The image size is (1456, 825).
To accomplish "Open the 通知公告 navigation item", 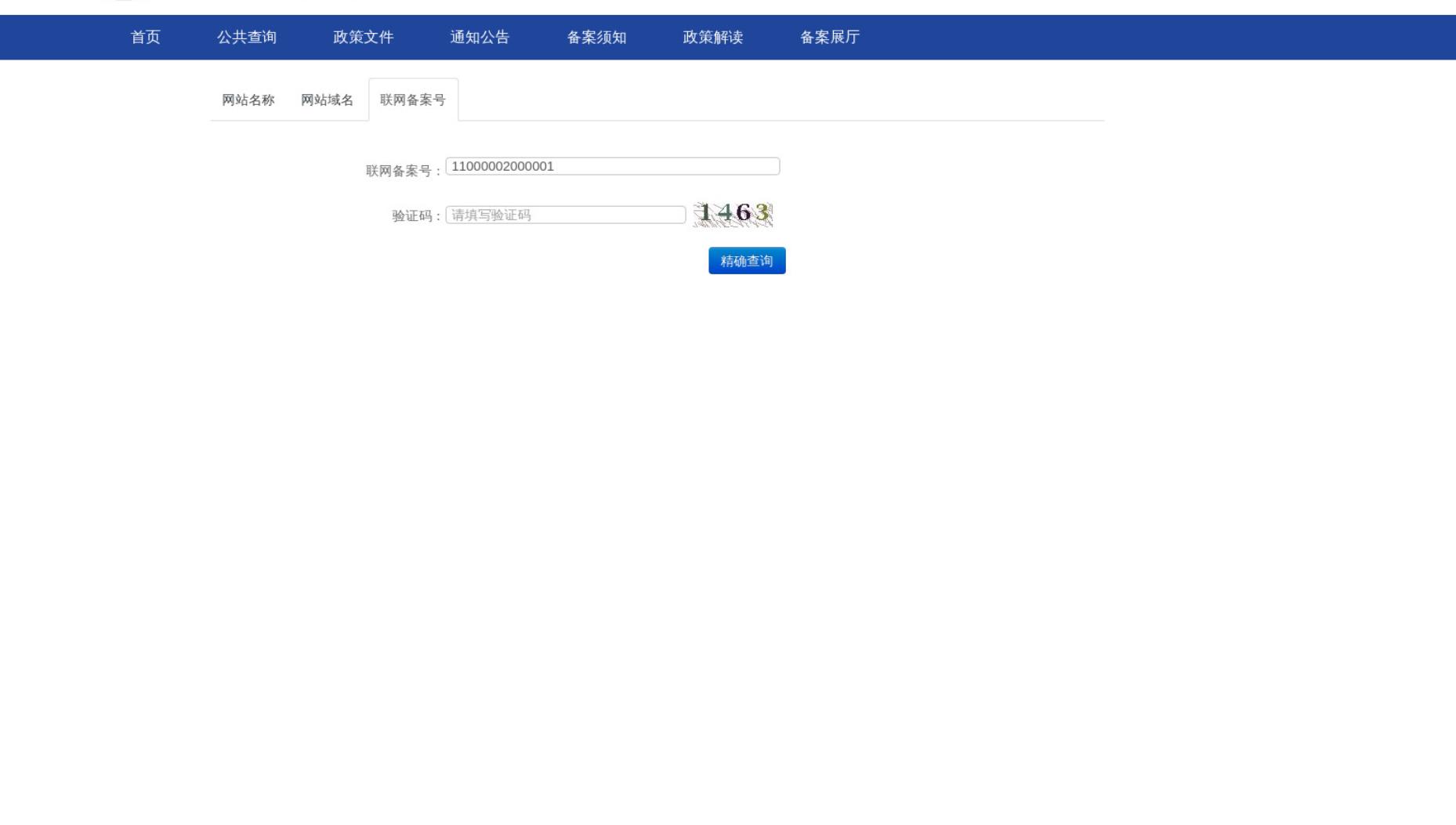I will pyautogui.click(x=480, y=38).
